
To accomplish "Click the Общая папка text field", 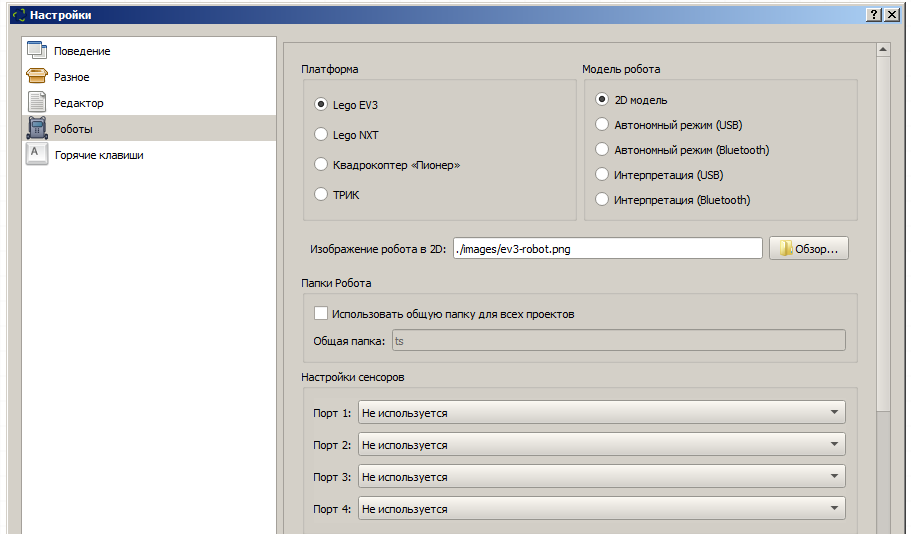I will coord(619,341).
